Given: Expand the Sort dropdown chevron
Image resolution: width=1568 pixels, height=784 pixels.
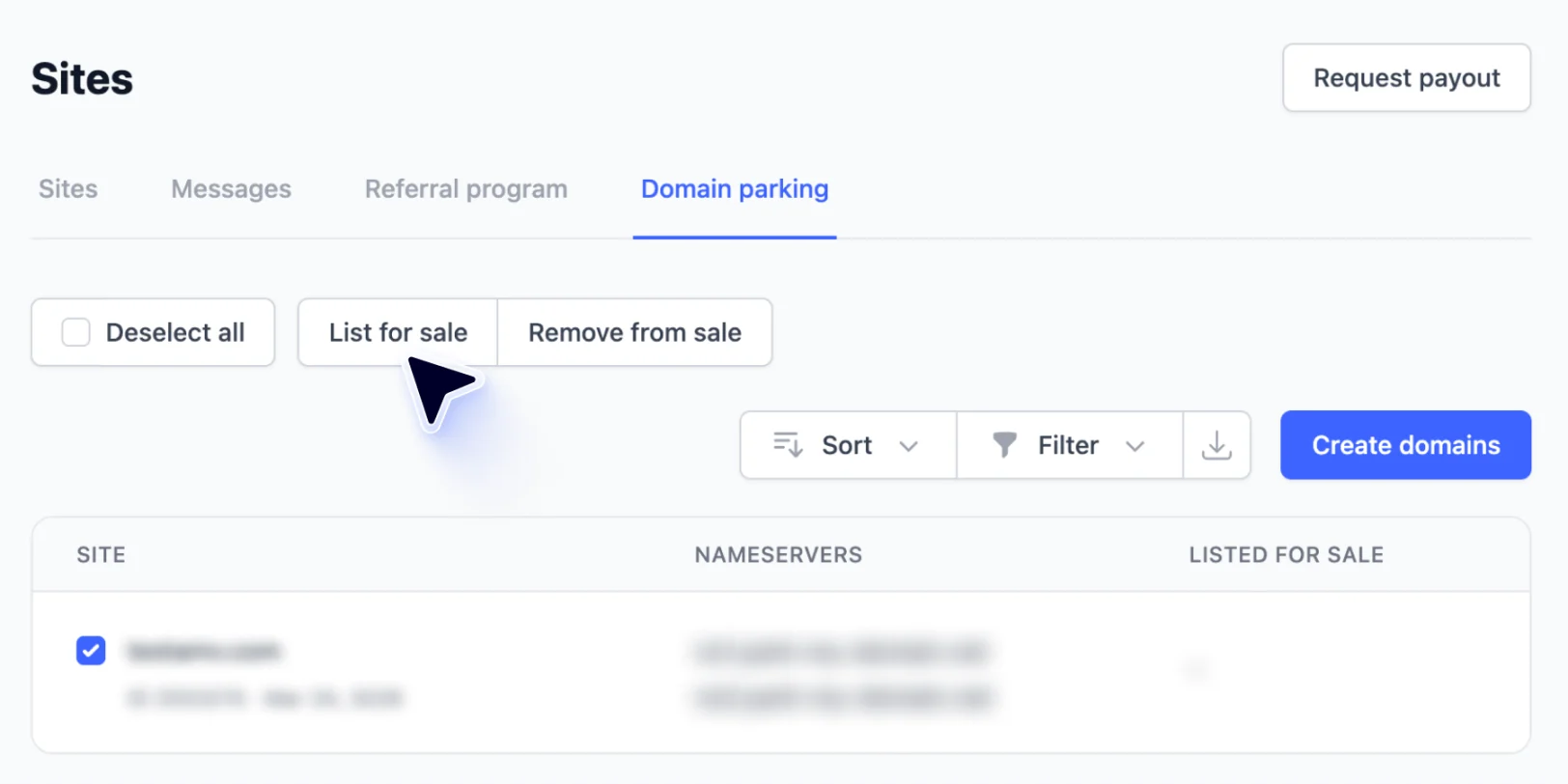Looking at the screenshot, I should (909, 446).
